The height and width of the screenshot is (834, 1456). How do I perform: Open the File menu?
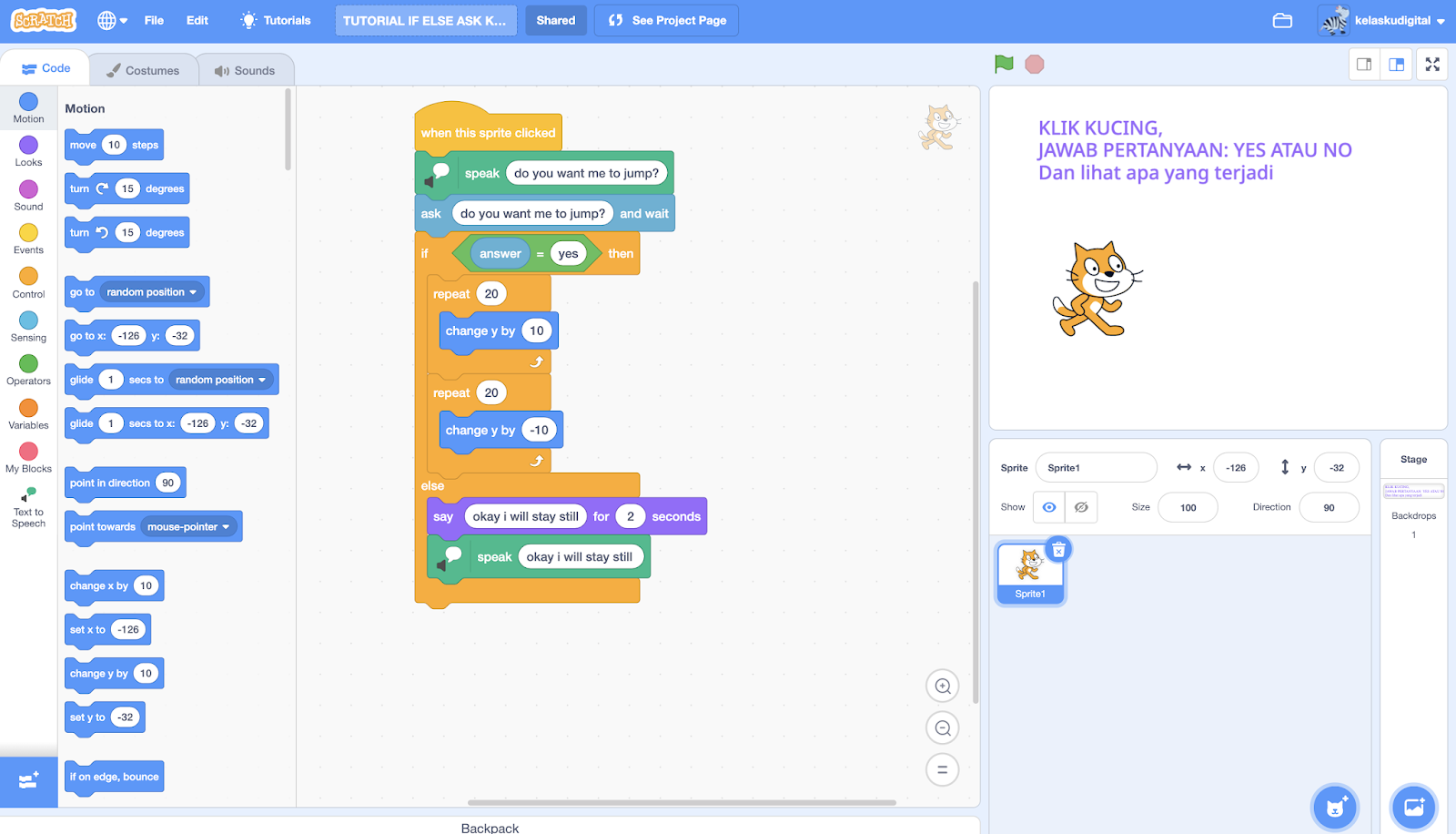154,20
